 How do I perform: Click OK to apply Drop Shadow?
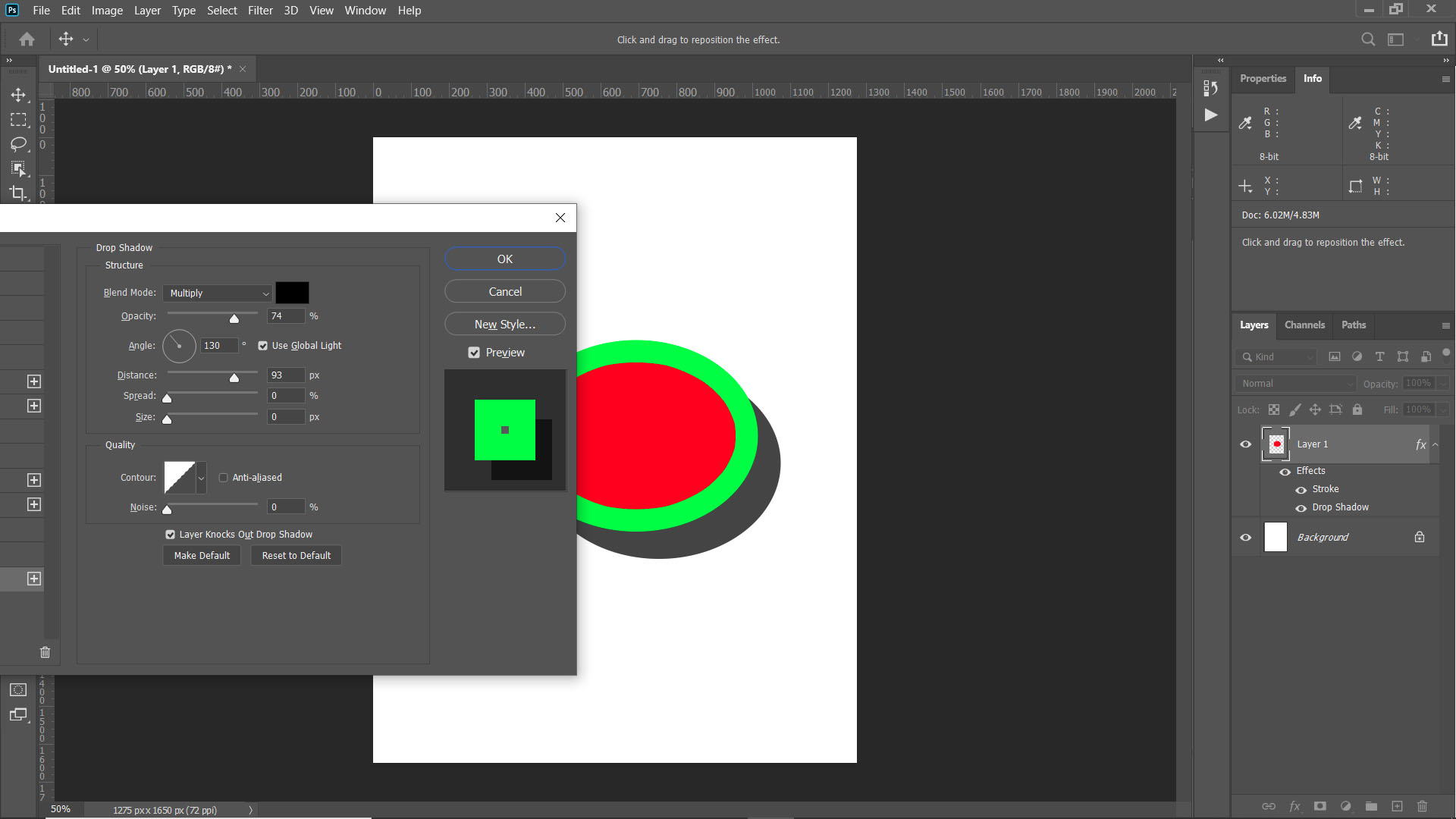point(505,259)
